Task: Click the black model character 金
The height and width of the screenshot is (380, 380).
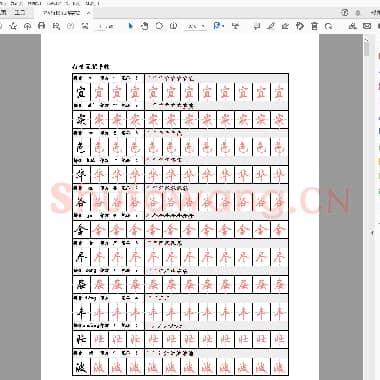Action: click(81, 229)
